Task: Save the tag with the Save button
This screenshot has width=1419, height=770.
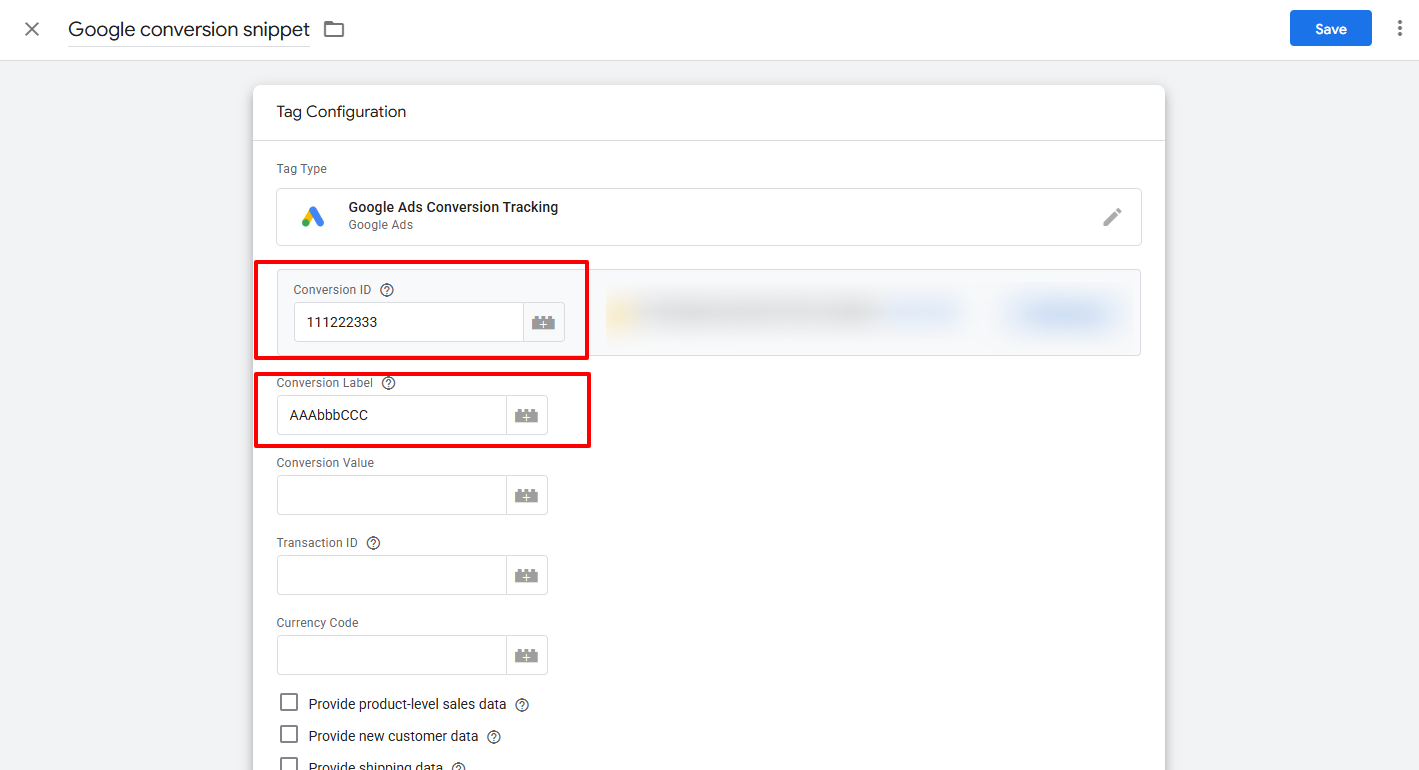Action: (1330, 29)
